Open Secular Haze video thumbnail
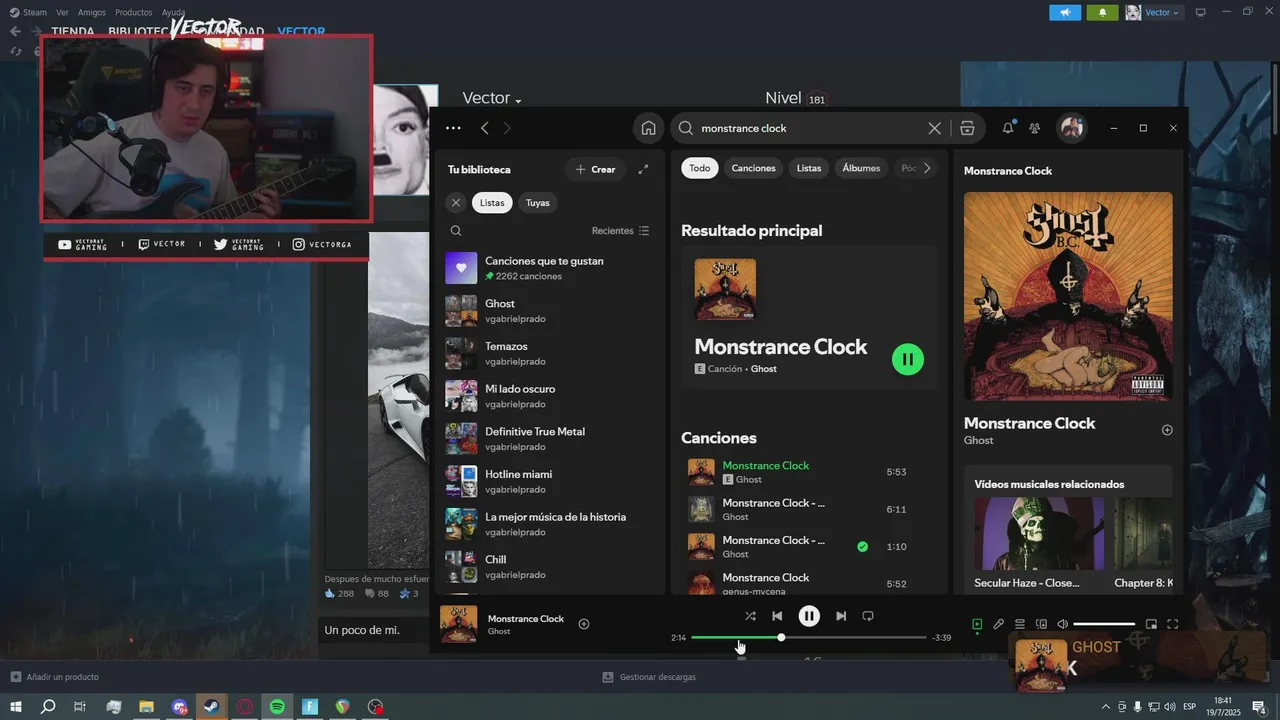 pos(1039,534)
